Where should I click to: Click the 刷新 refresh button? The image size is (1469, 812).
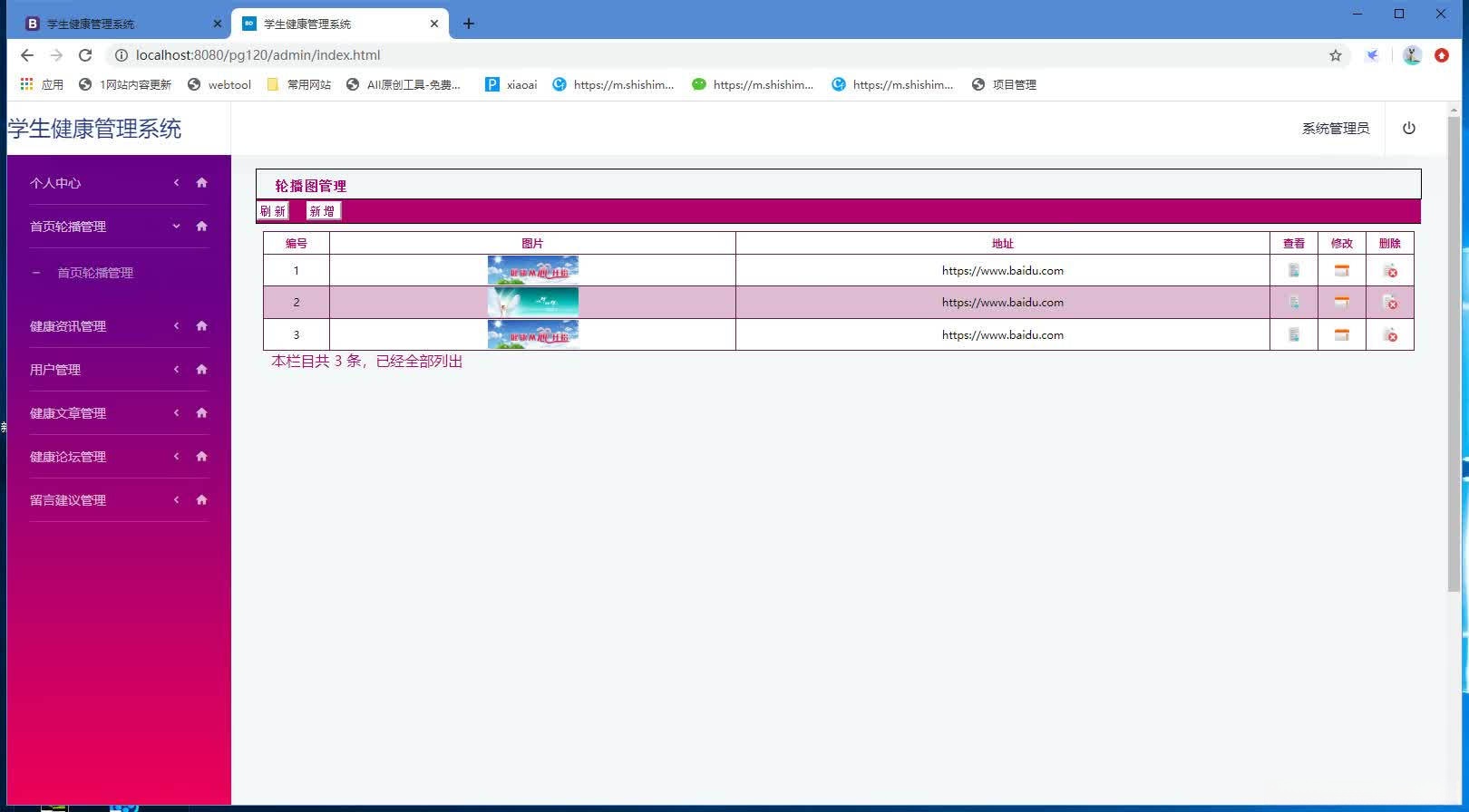[x=273, y=211]
